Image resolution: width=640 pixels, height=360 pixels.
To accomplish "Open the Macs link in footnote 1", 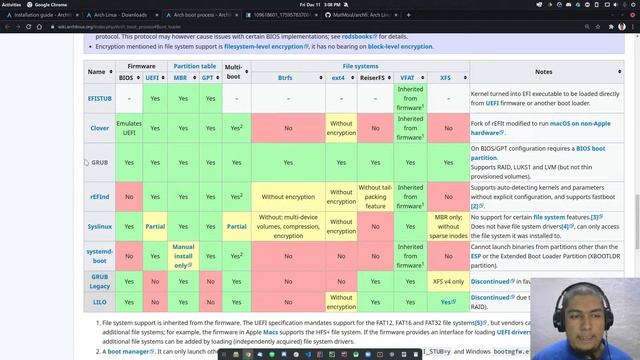I will point(270,332).
